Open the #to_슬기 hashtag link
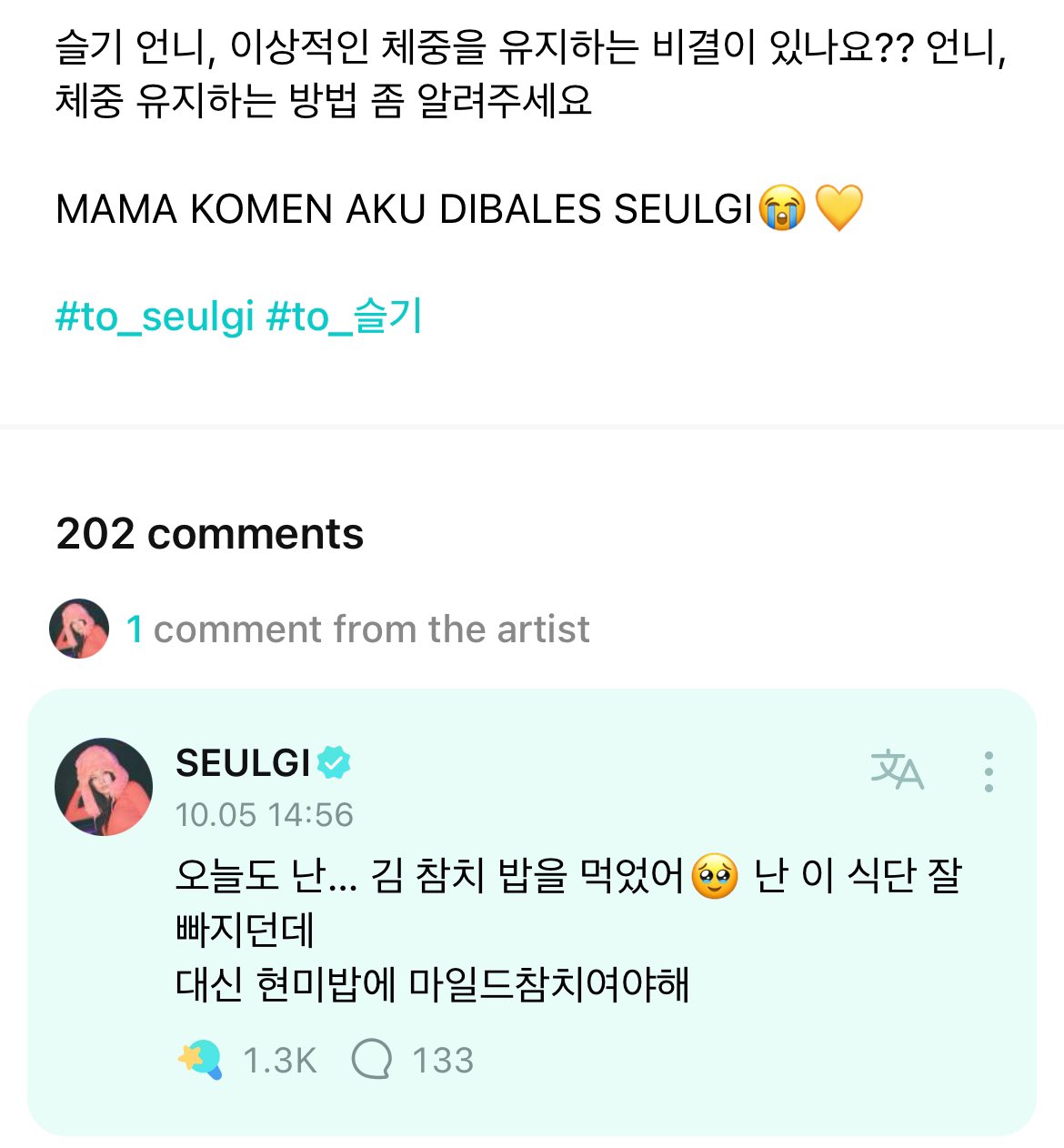 [x=345, y=317]
